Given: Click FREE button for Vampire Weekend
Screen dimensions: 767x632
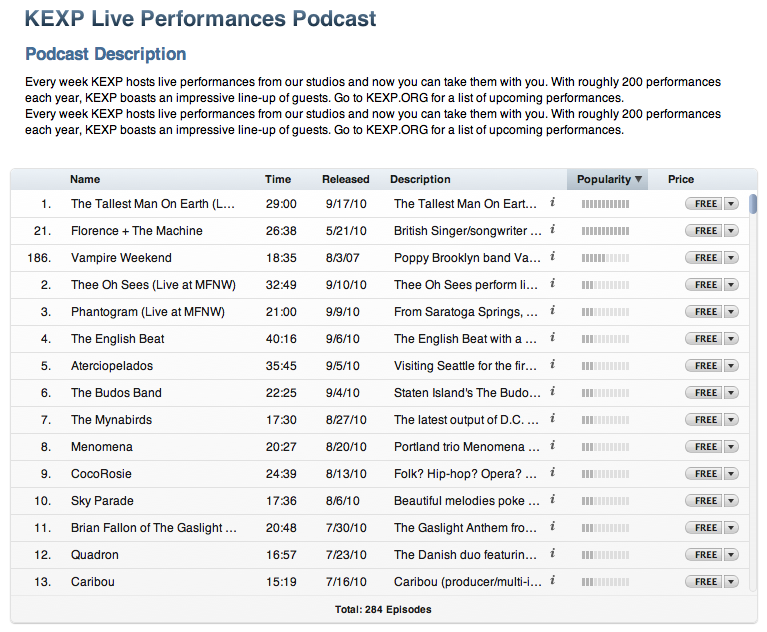Looking at the screenshot, I should (704, 258).
